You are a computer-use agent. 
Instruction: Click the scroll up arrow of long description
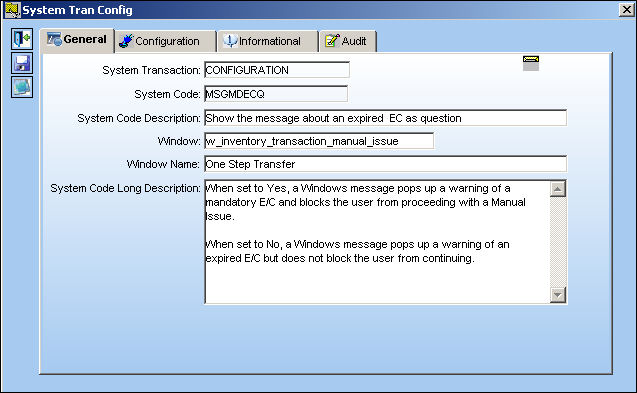coord(558,189)
